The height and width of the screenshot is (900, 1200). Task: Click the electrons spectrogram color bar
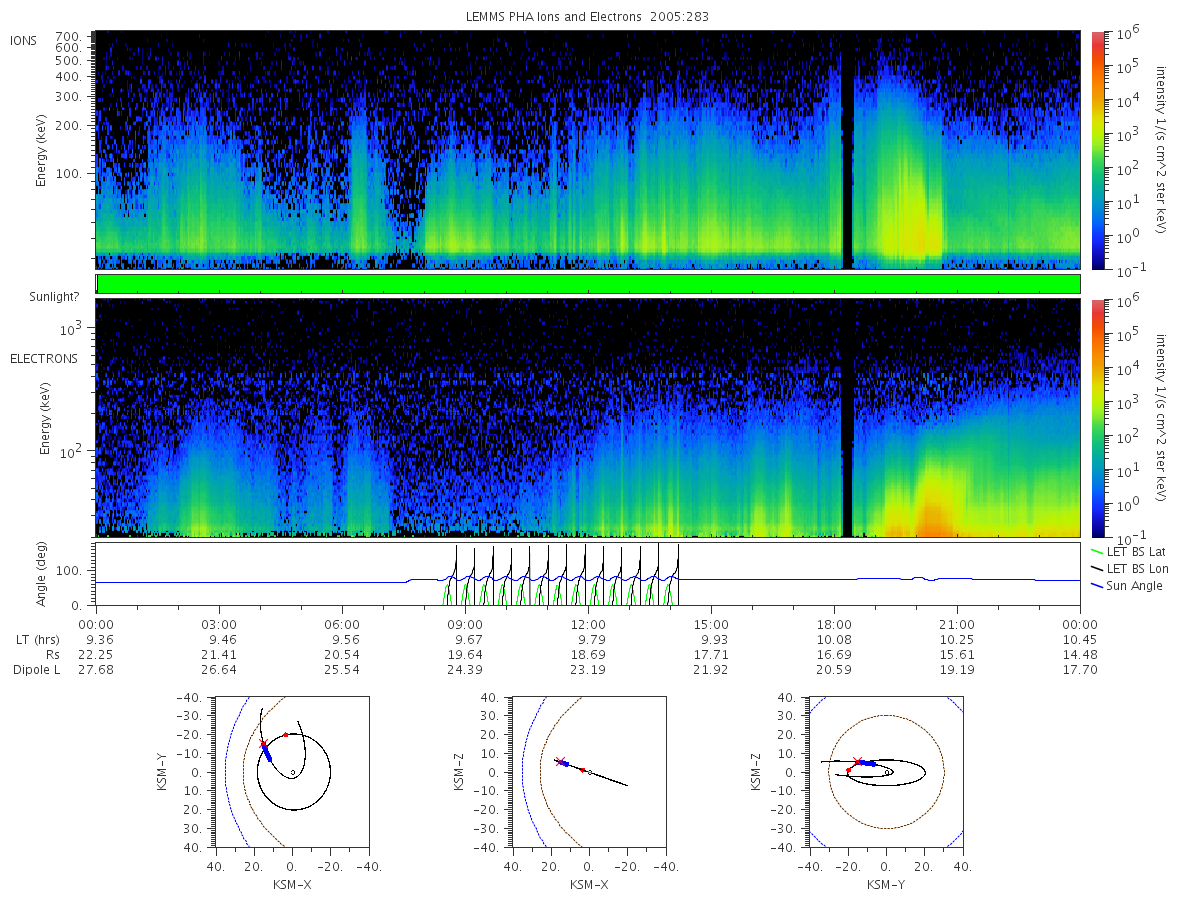coord(1097,418)
